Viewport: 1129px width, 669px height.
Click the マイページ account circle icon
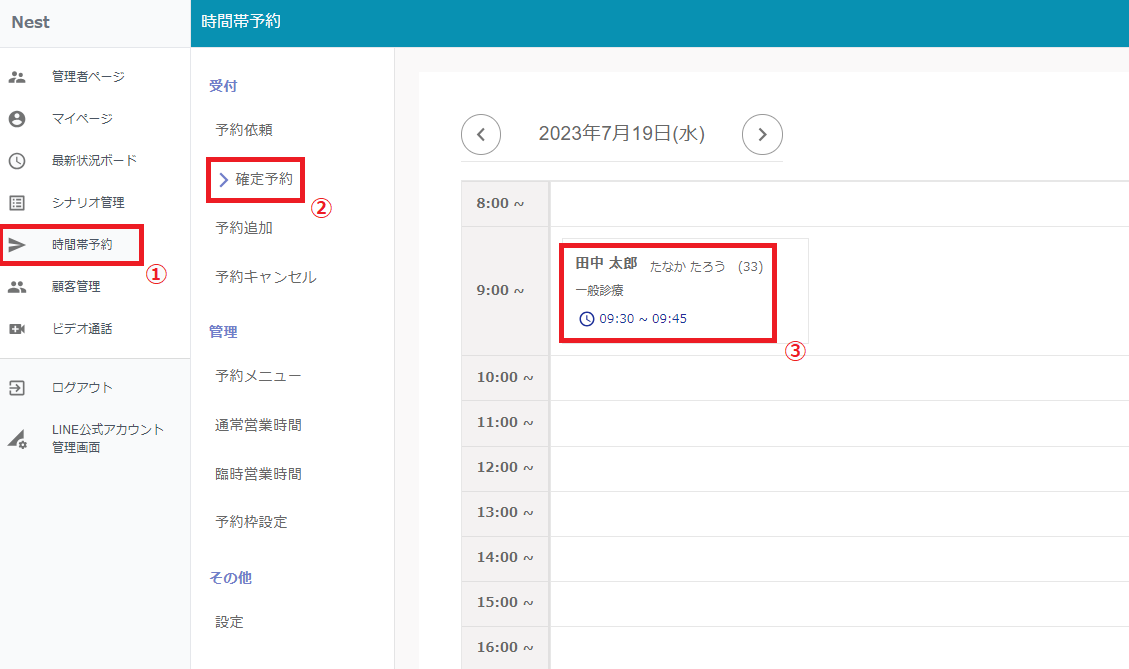17,119
